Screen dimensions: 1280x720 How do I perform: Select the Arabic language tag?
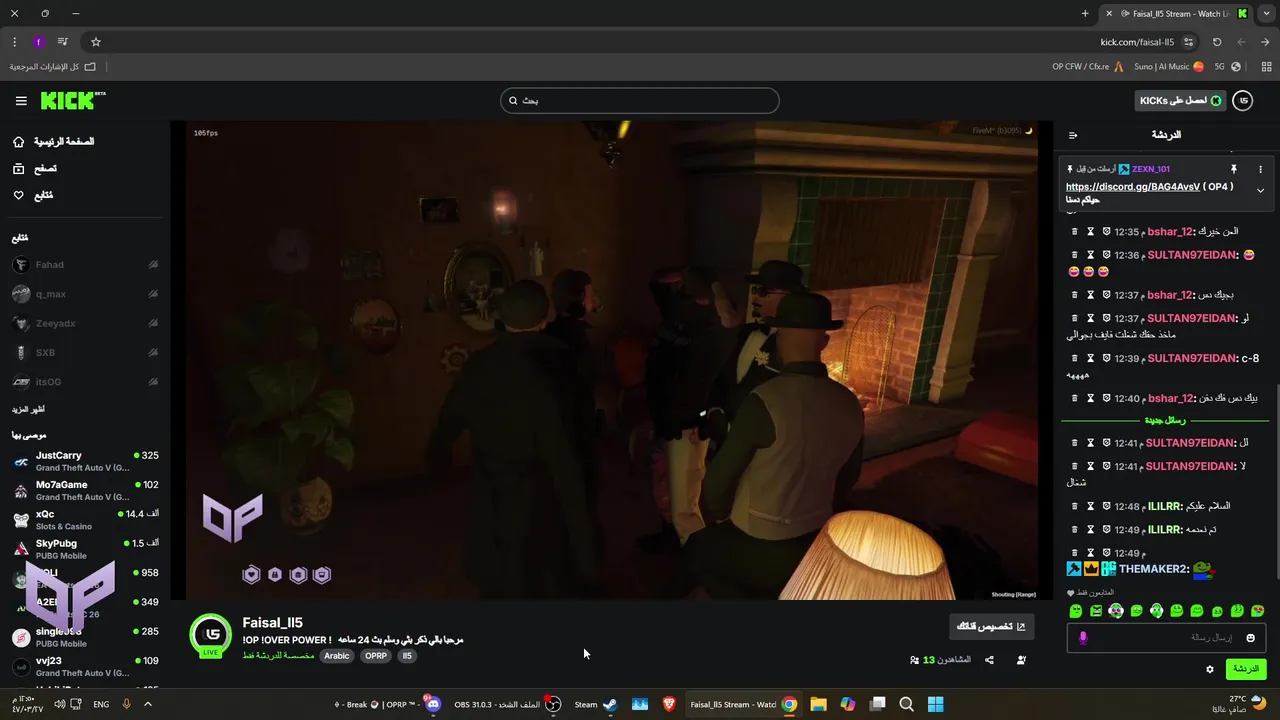(337, 656)
